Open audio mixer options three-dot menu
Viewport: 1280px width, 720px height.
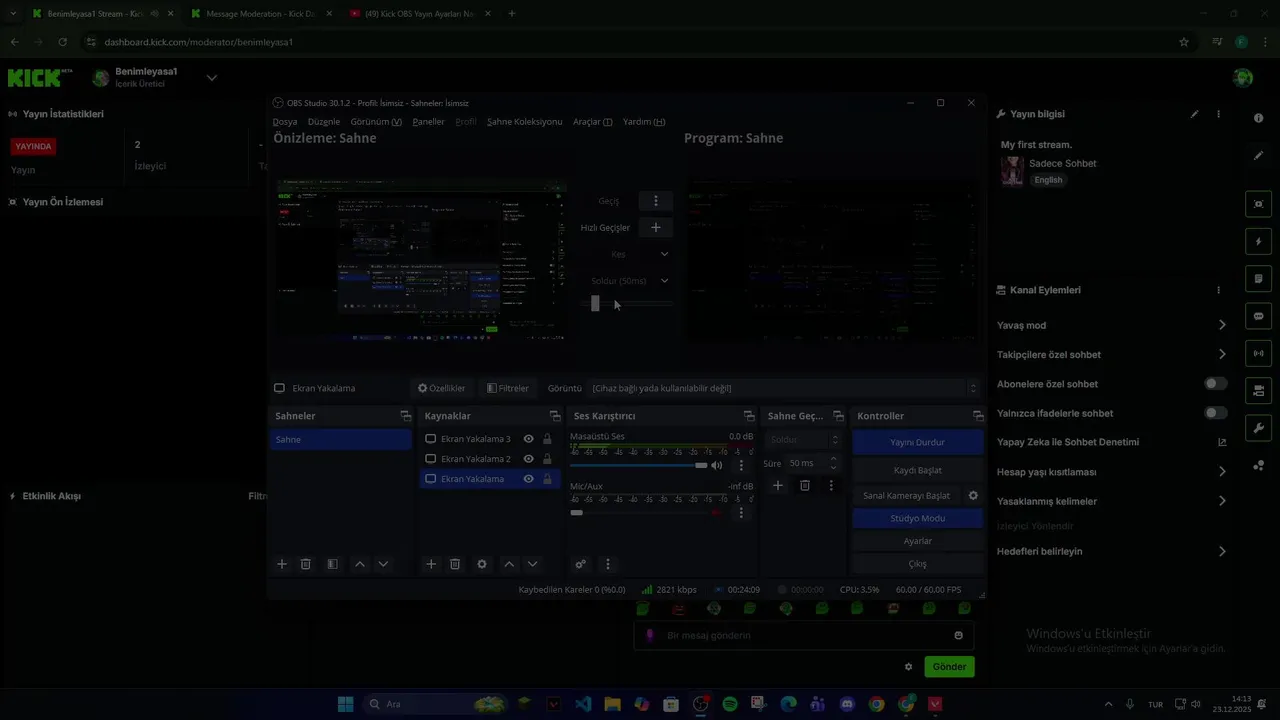pos(607,564)
